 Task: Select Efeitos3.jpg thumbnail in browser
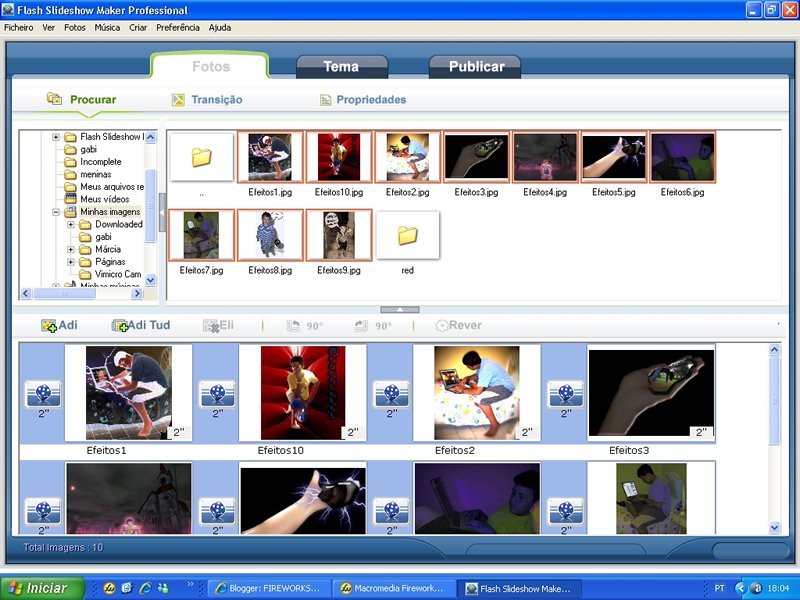tap(476, 157)
